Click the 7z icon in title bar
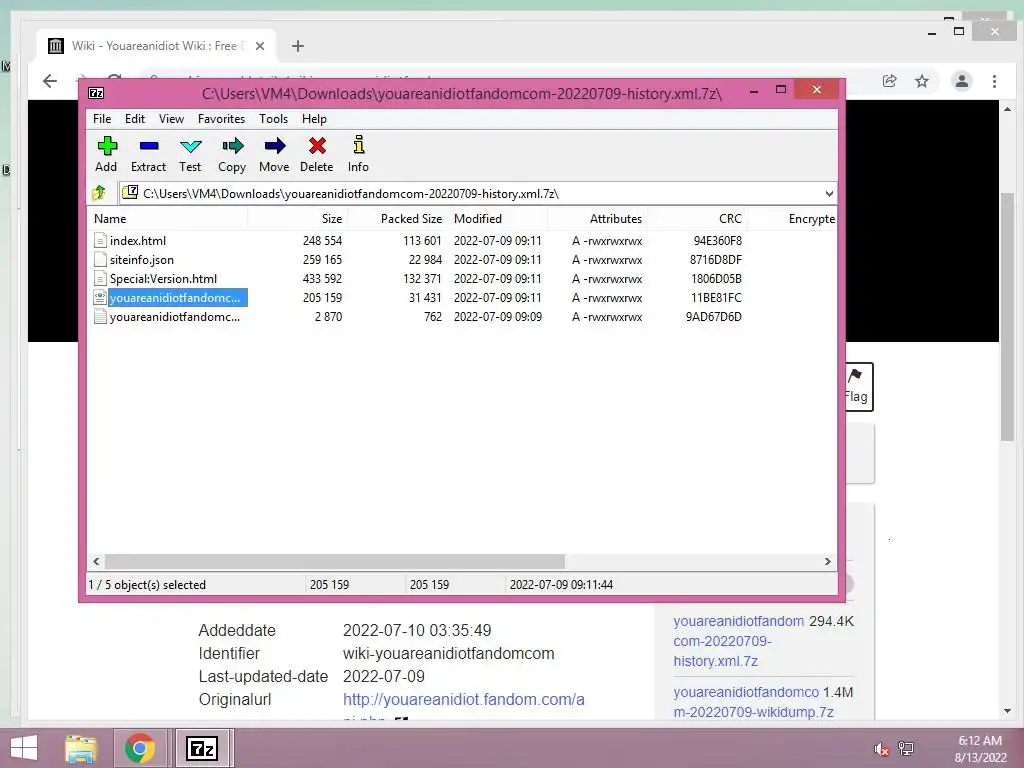The width and height of the screenshot is (1024, 768). click(x=96, y=93)
